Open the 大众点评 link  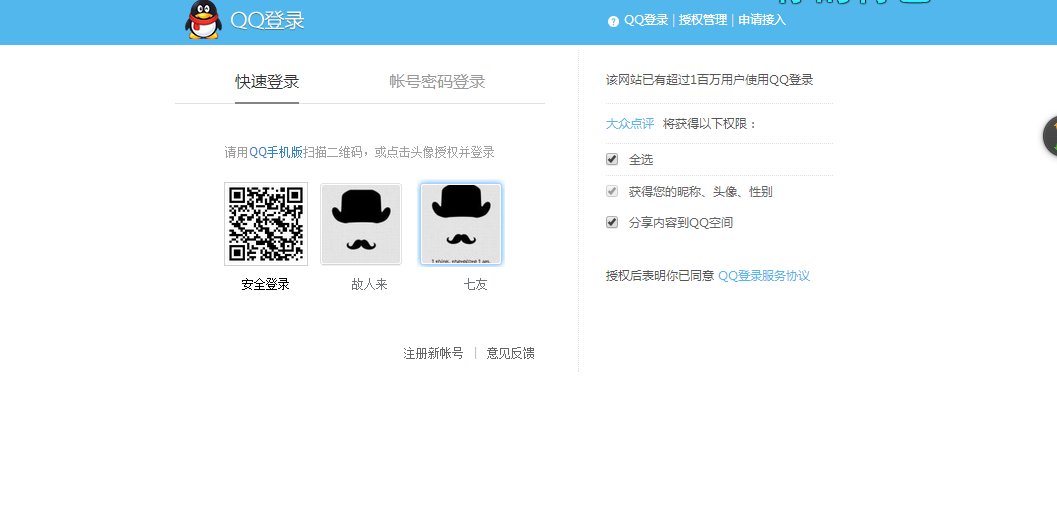(630, 124)
